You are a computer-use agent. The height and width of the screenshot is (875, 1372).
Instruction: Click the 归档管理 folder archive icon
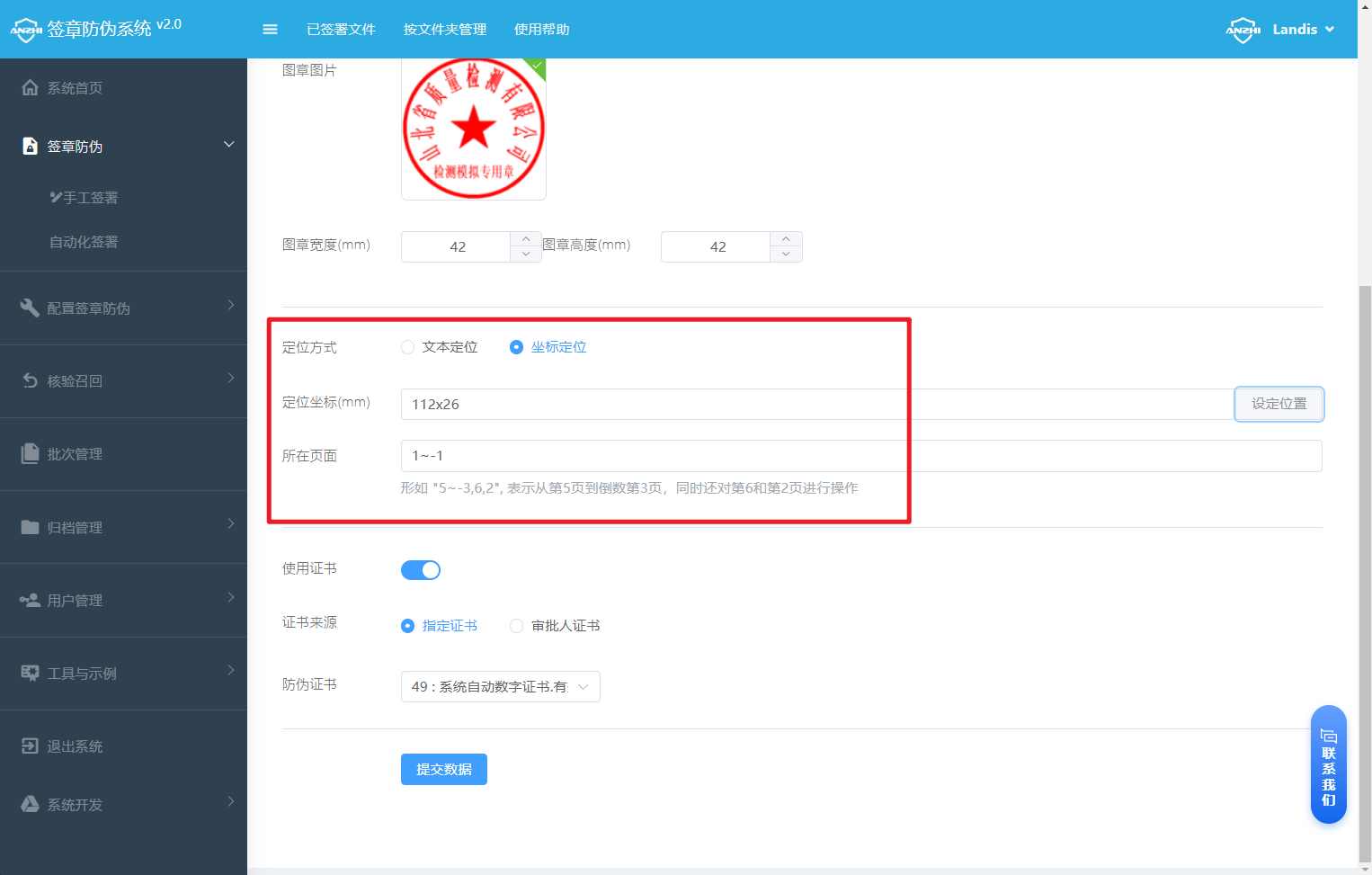coord(30,527)
